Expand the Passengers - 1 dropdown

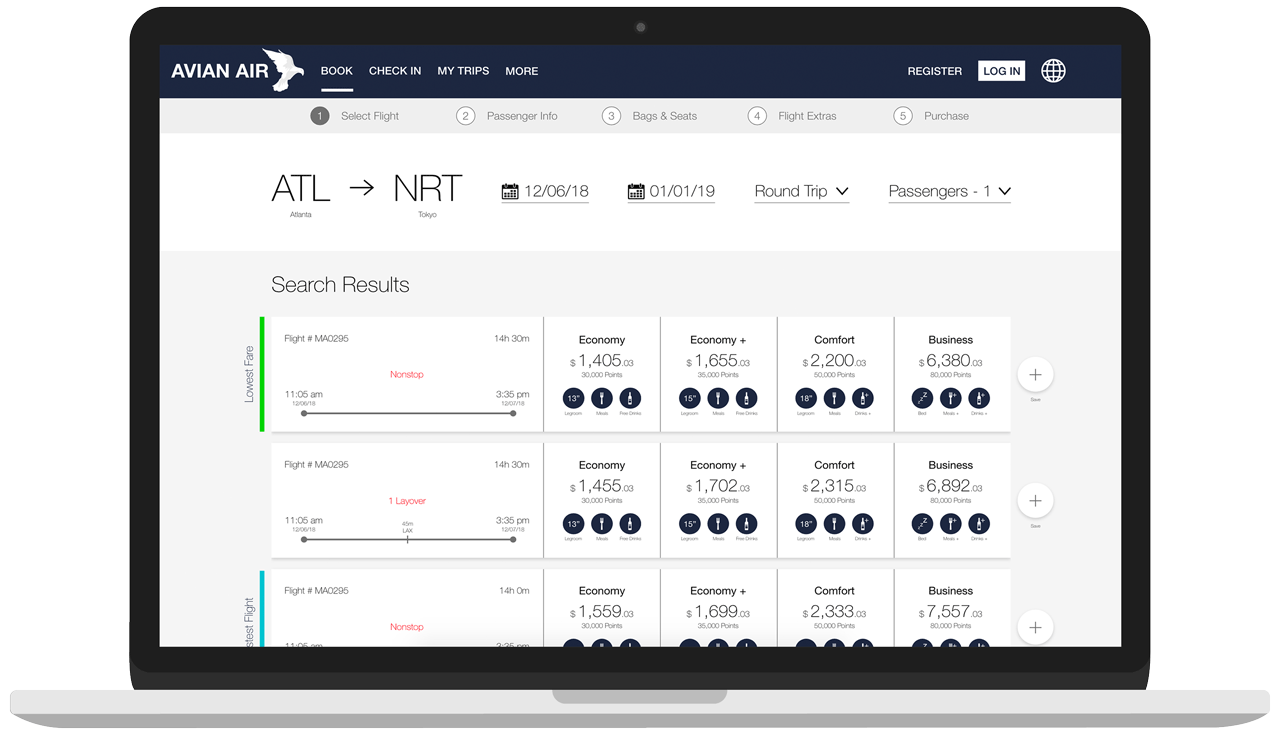[x=950, y=191]
